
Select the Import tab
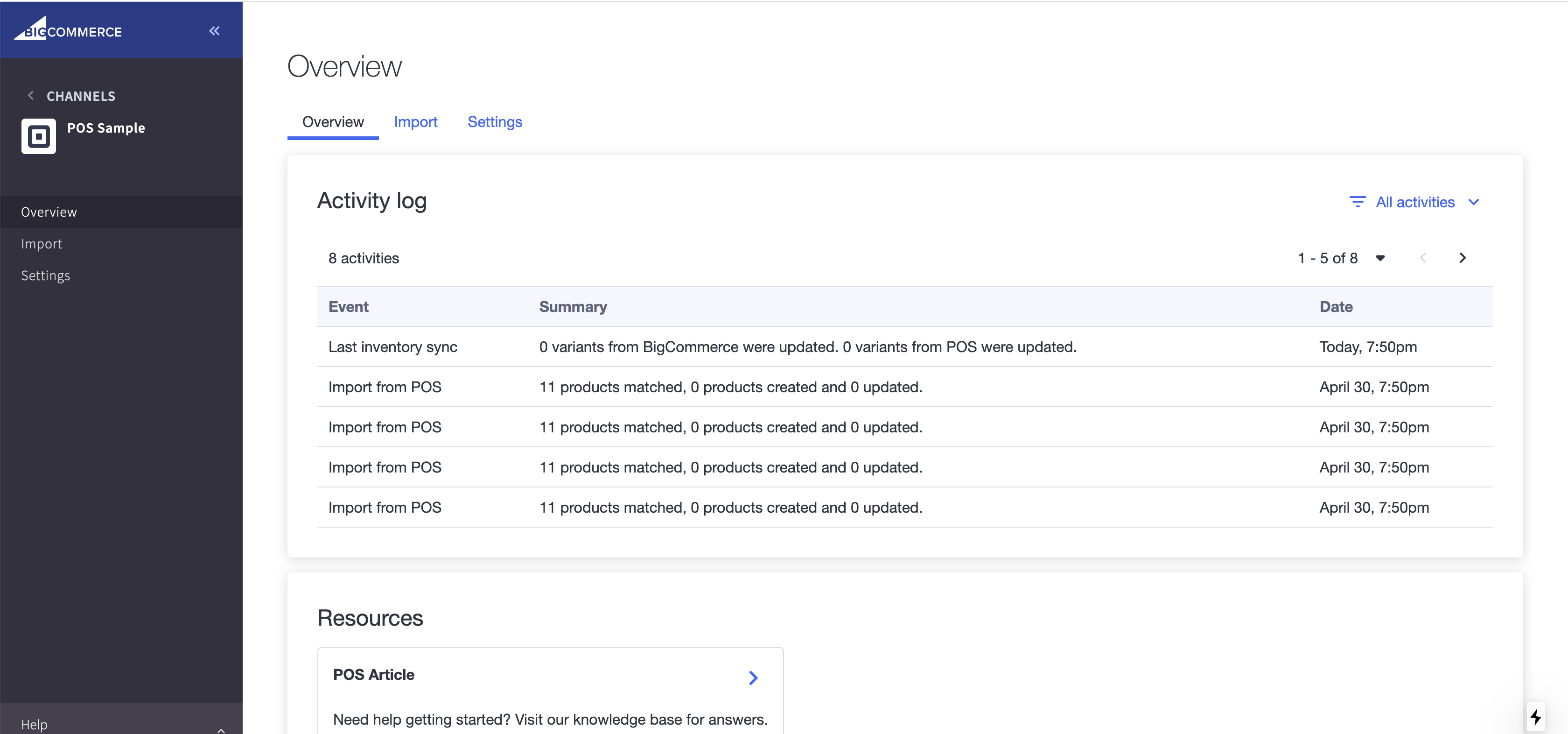(416, 121)
